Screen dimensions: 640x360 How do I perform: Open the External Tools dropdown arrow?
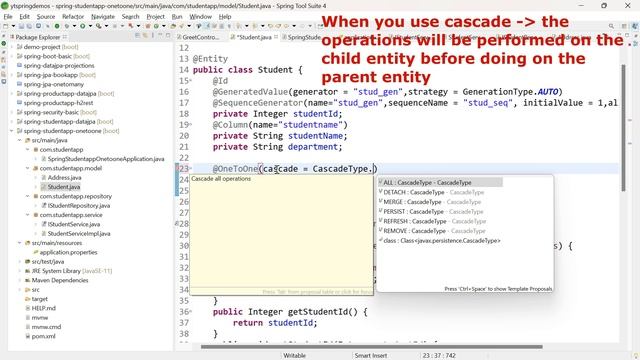pyautogui.click(x=106, y=26)
